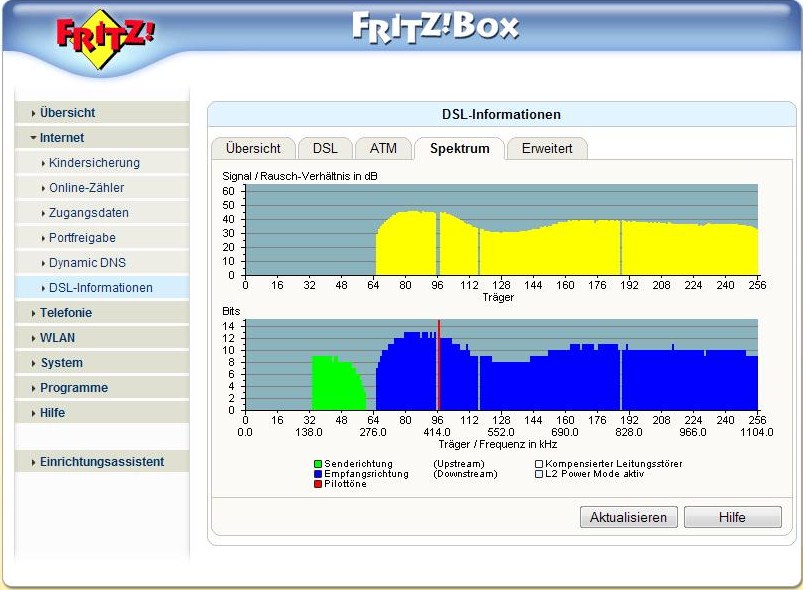The height and width of the screenshot is (590, 803).
Task: Click blue Empfangsrichtung legend swatch
Action: click(x=318, y=474)
